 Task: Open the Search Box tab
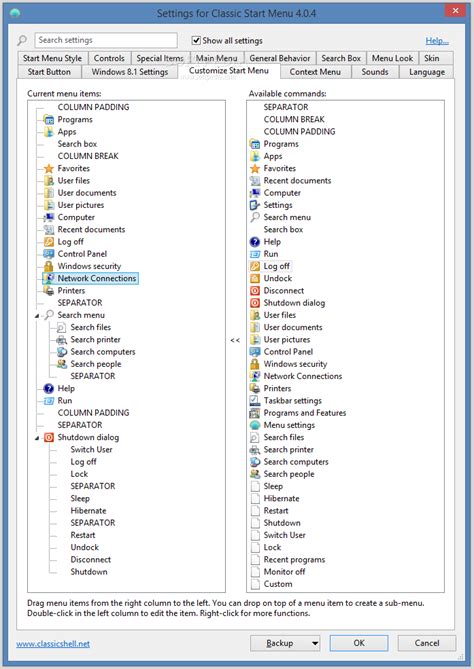(x=341, y=58)
